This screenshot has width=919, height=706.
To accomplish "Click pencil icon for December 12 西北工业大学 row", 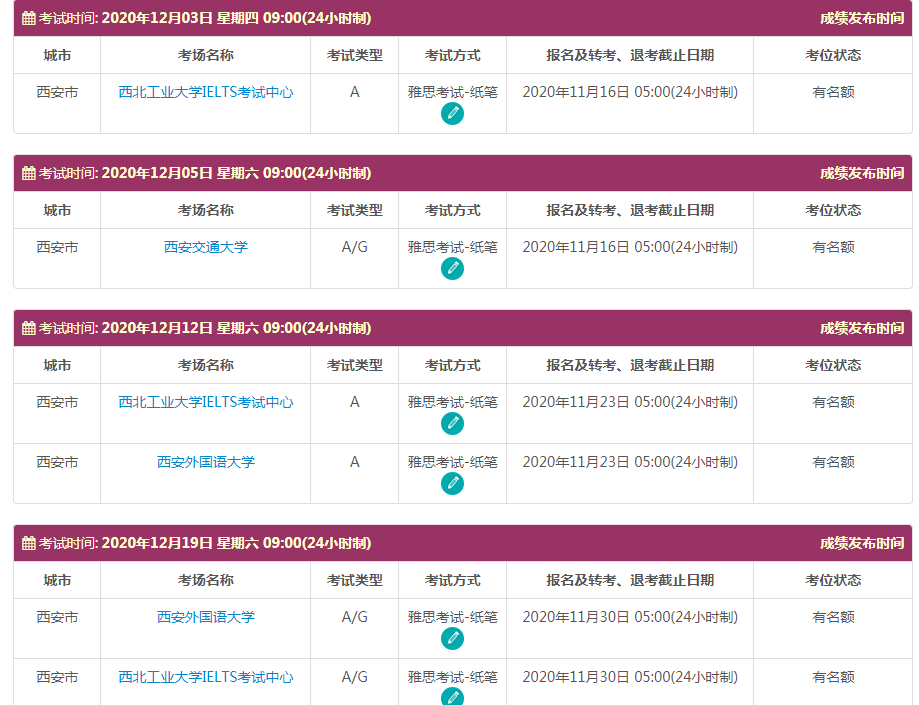I will click(x=452, y=423).
